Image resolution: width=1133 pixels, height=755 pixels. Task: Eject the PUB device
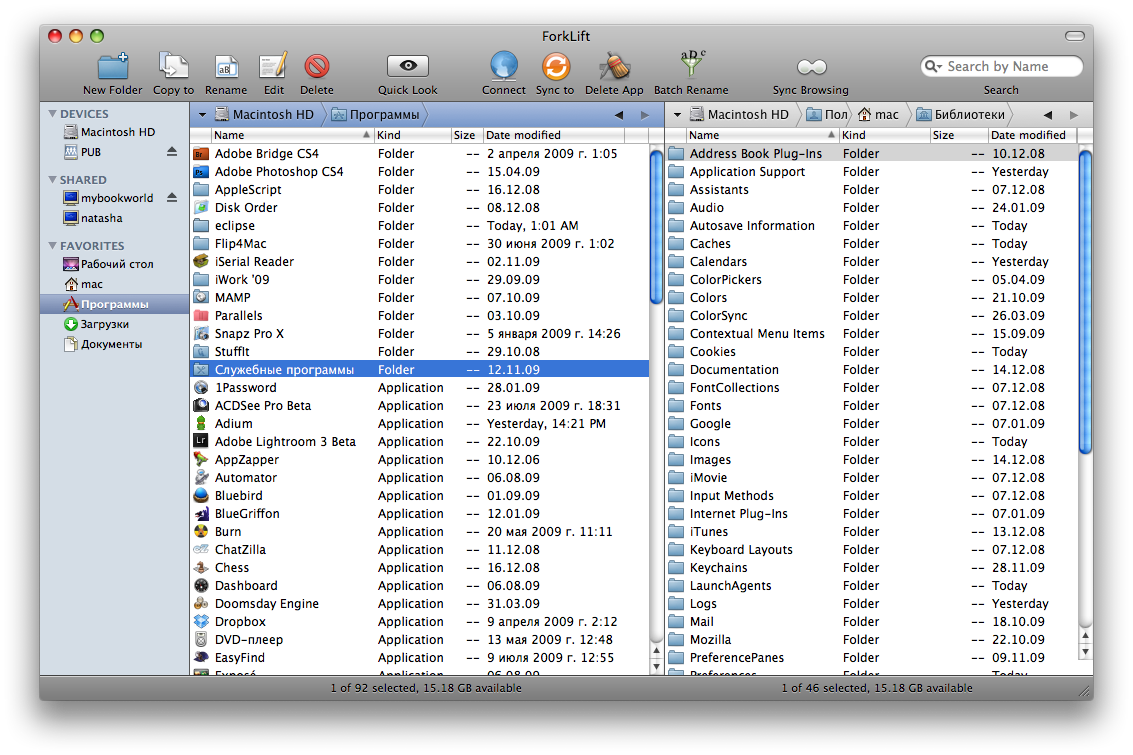pyautogui.click(x=172, y=152)
